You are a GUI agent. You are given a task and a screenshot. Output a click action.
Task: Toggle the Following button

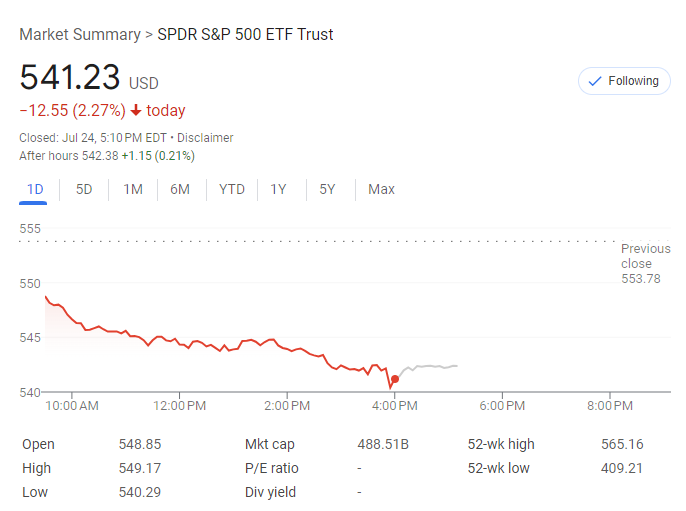(x=624, y=81)
